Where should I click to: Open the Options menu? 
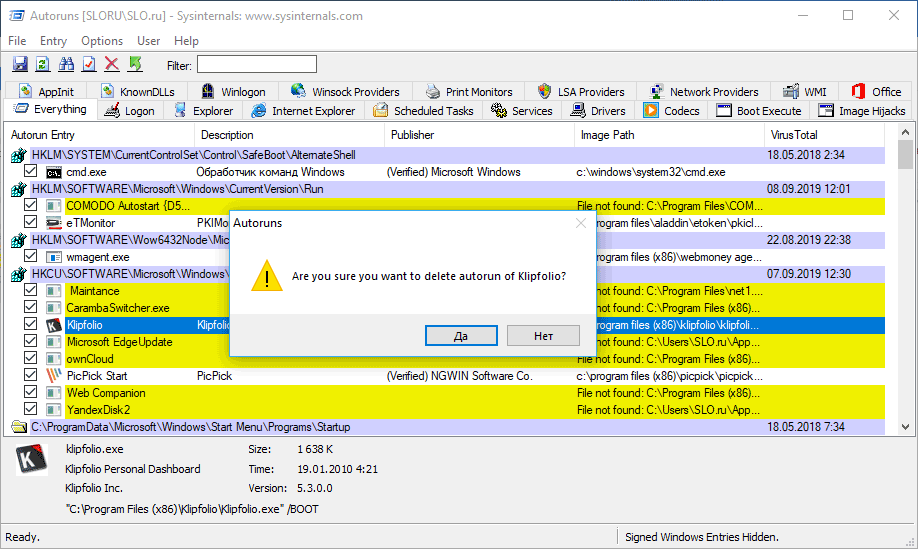click(102, 41)
